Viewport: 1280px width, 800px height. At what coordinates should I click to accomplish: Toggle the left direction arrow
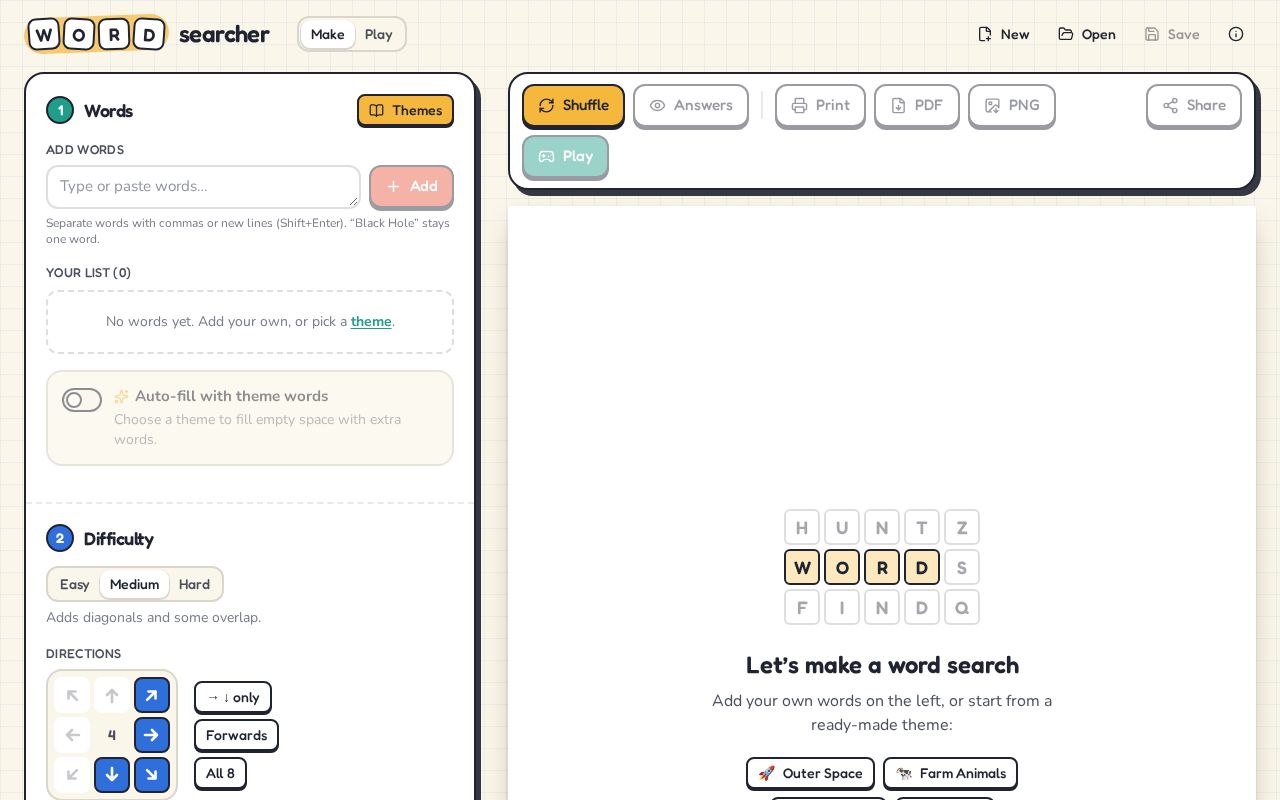click(72, 735)
